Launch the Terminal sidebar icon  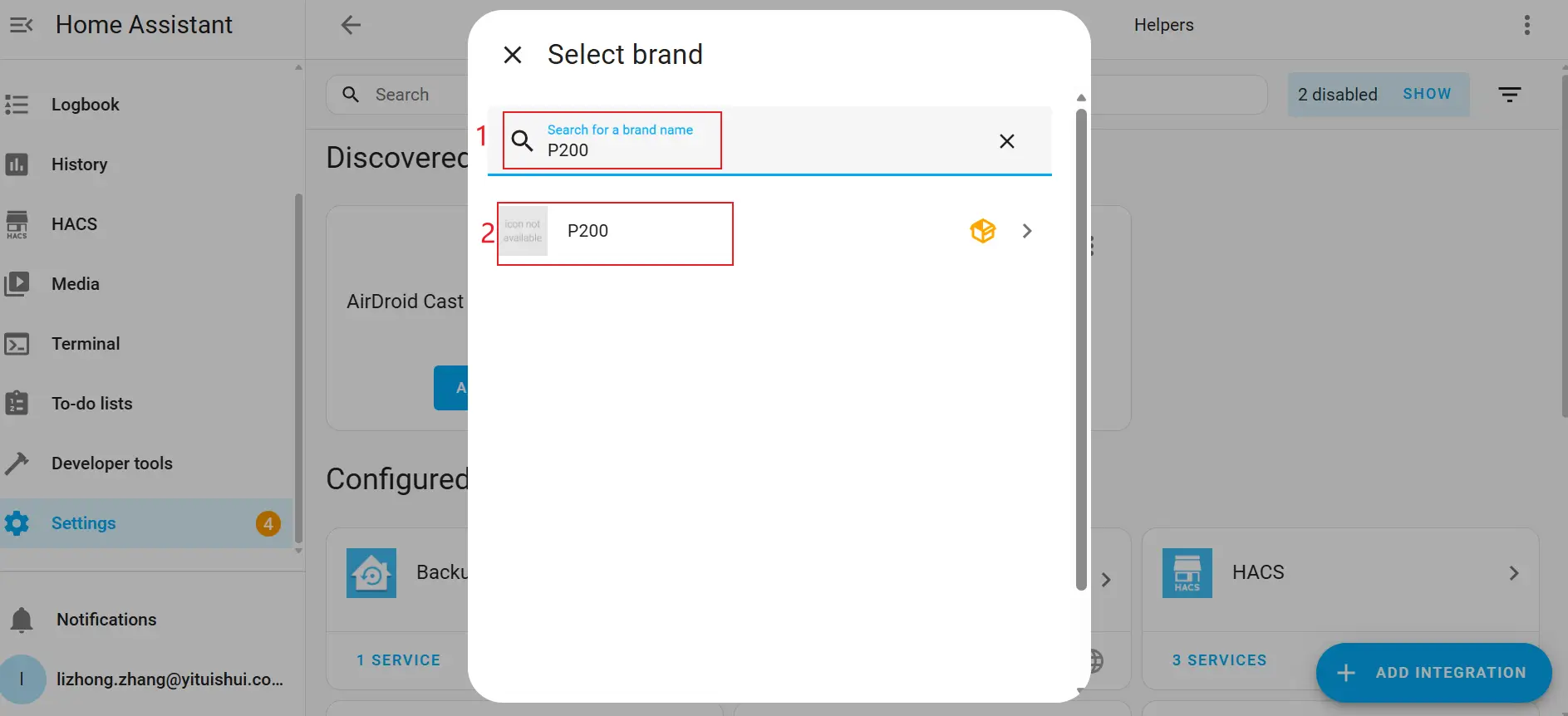(x=17, y=344)
